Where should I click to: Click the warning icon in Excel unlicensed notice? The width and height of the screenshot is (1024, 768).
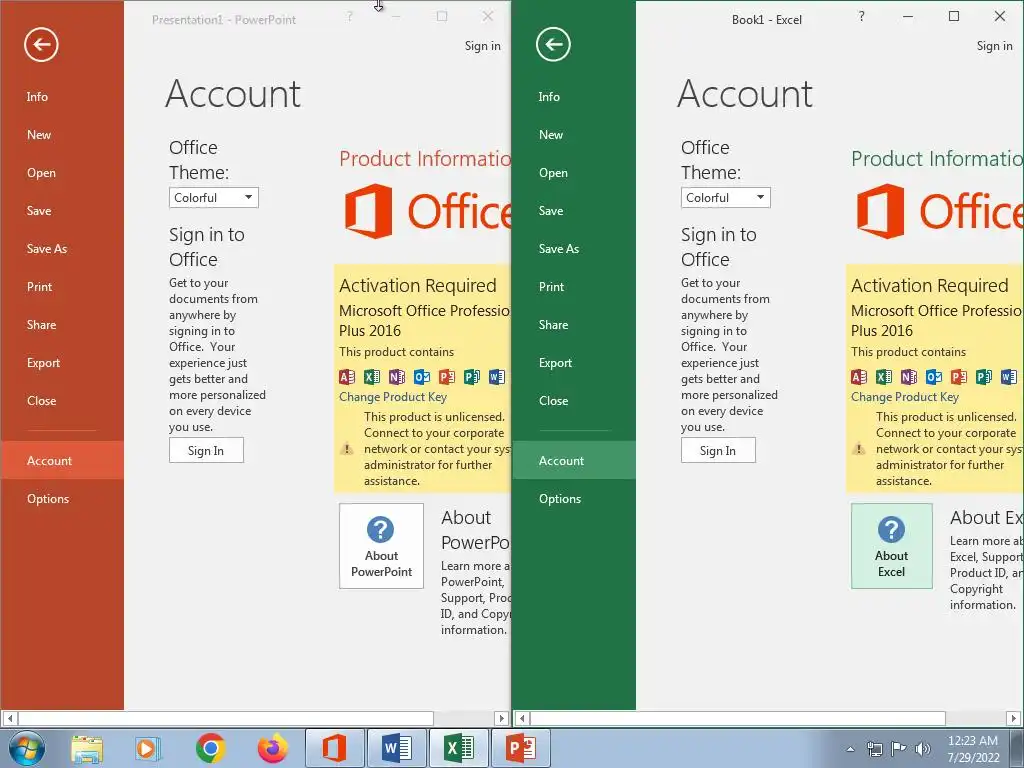[x=859, y=449]
